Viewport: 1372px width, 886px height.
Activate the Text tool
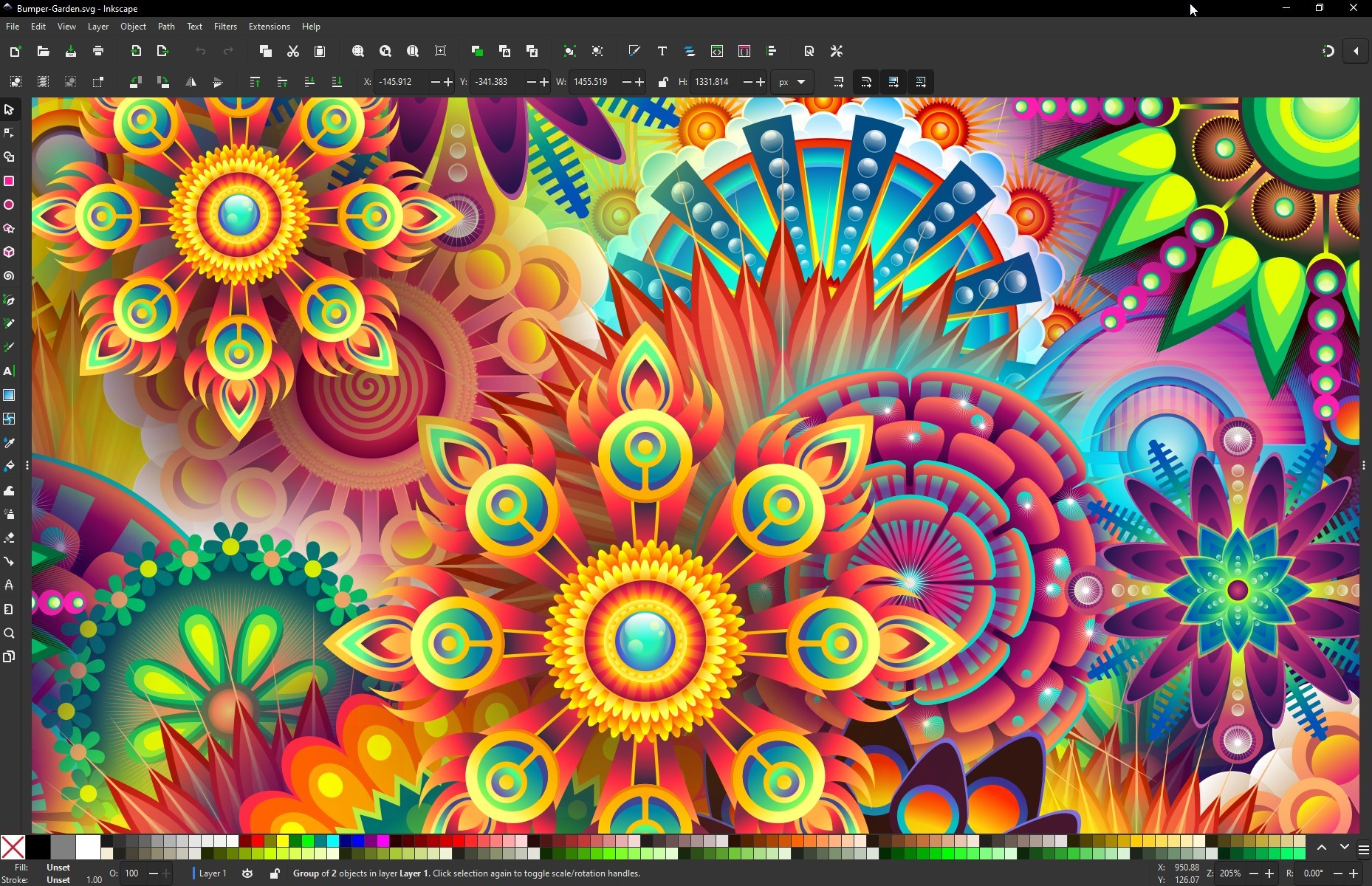(x=10, y=371)
